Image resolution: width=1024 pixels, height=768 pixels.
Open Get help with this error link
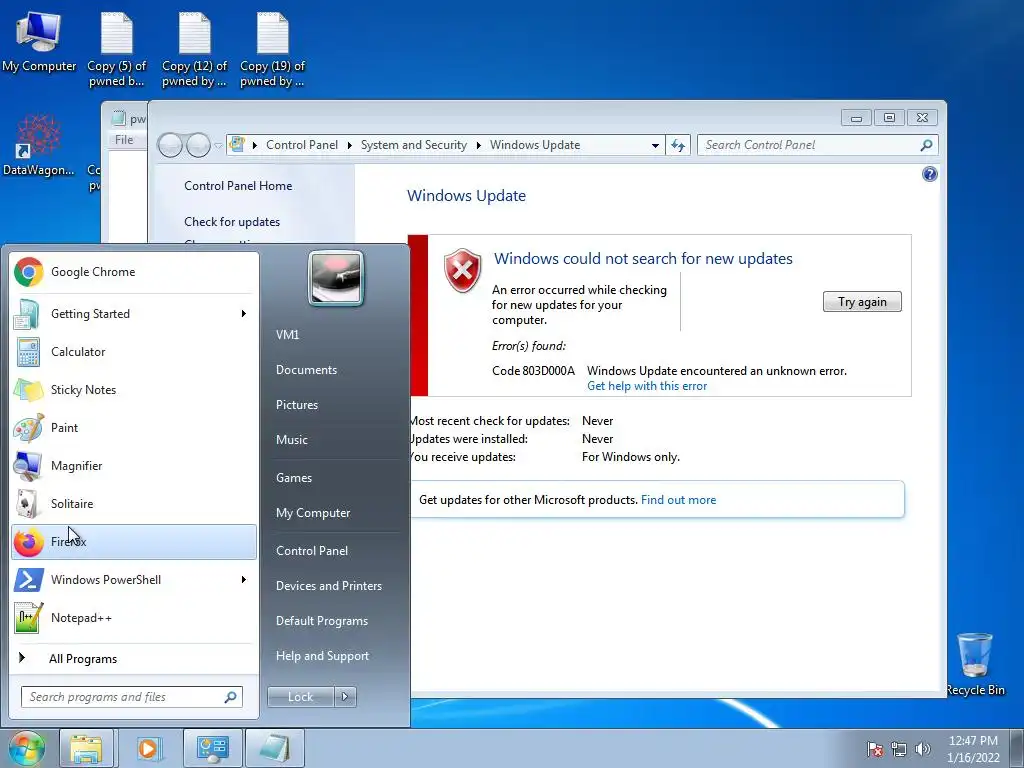(647, 386)
